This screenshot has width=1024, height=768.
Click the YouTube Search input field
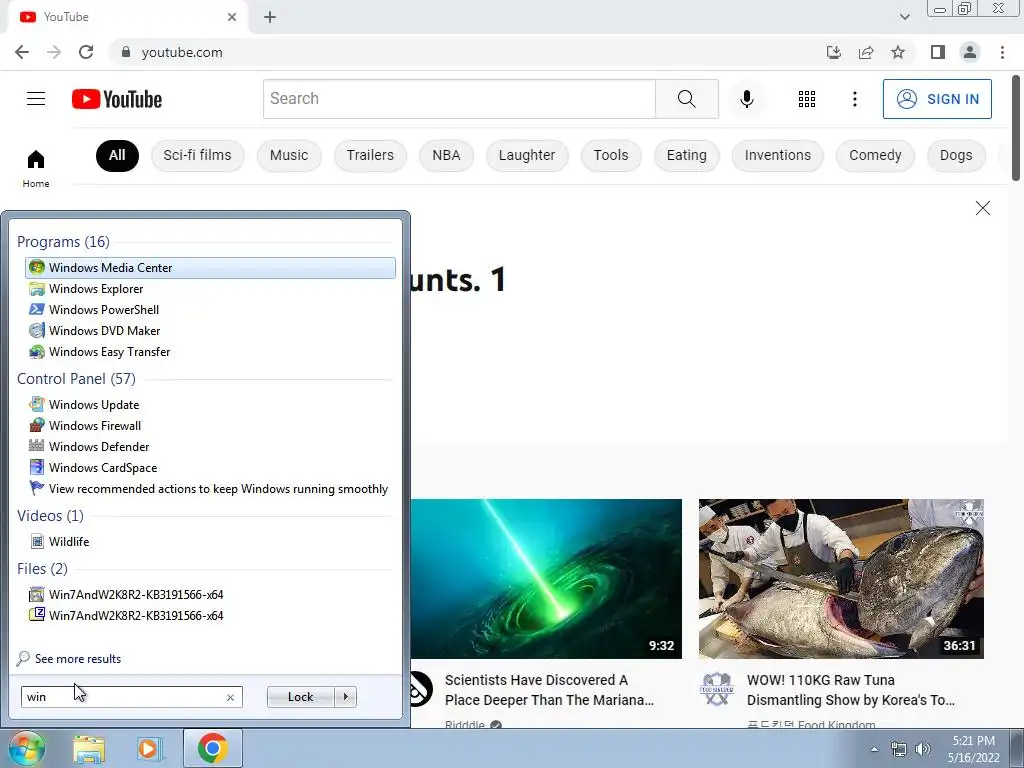point(459,99)
